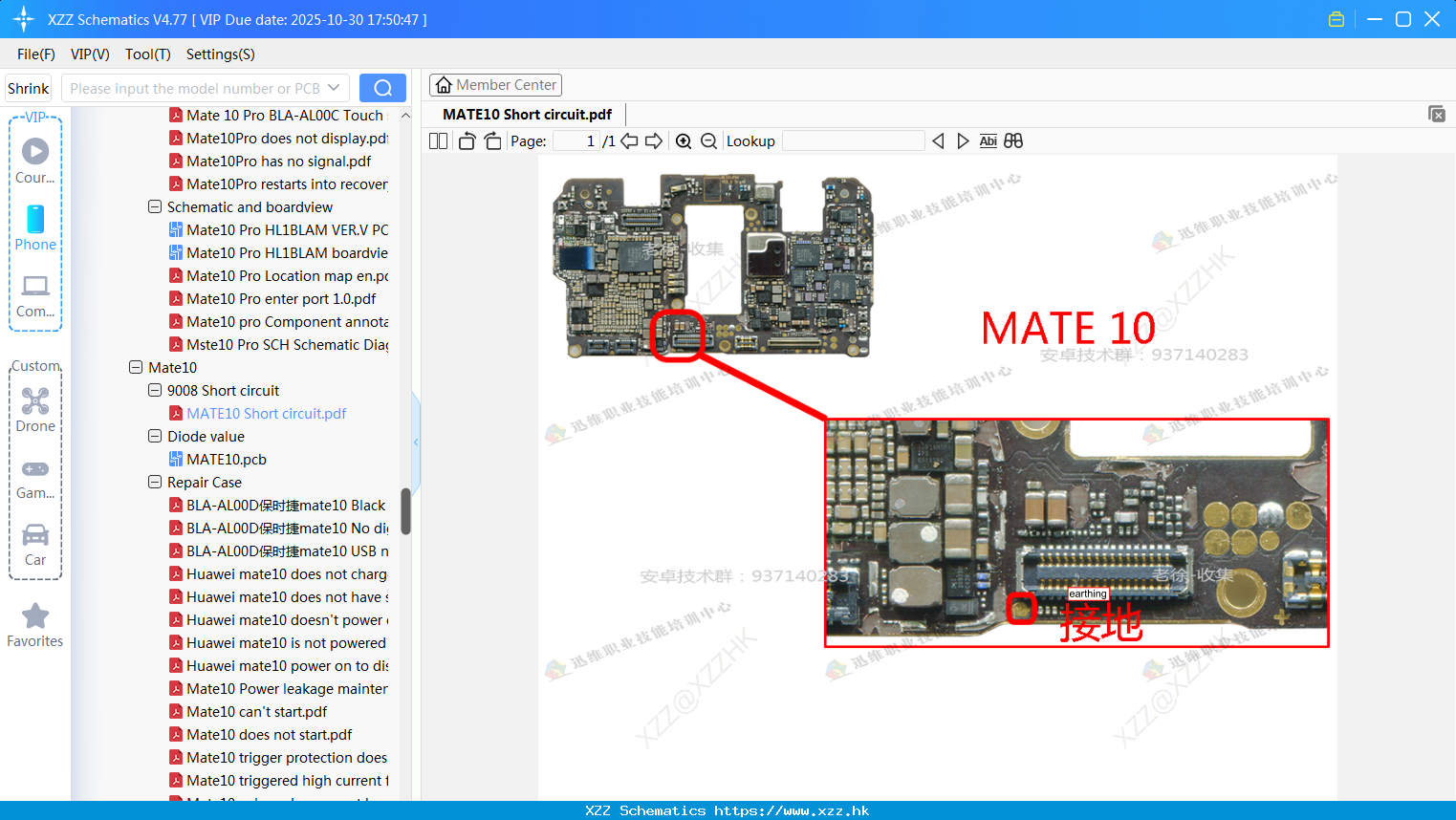The height and width of the screenshot is (820, 1456).
Task: Collapse the 9008 Short circuit folder
Action: (x=155, y=390)
